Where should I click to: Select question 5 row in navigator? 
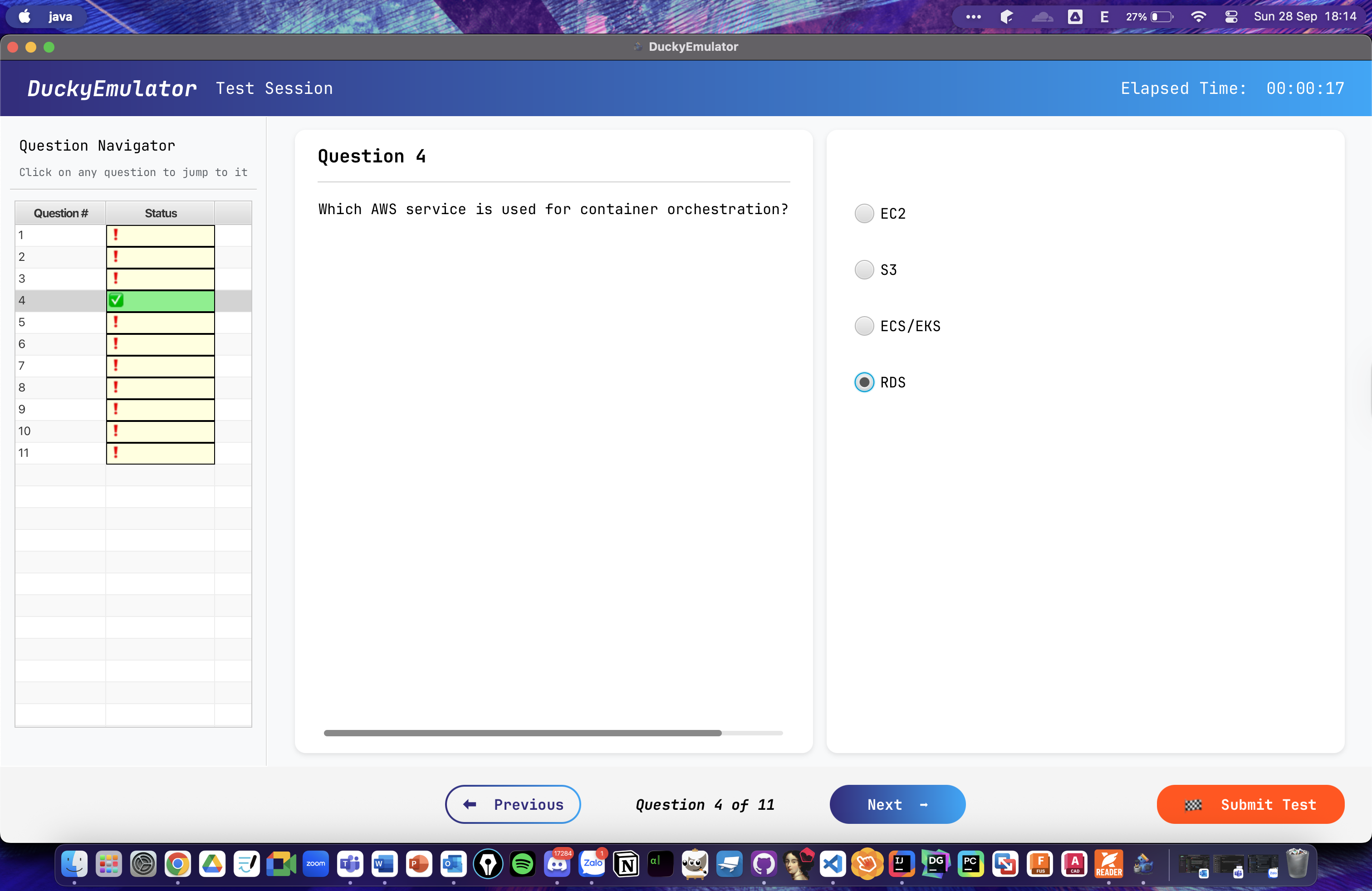pos(133,322)
